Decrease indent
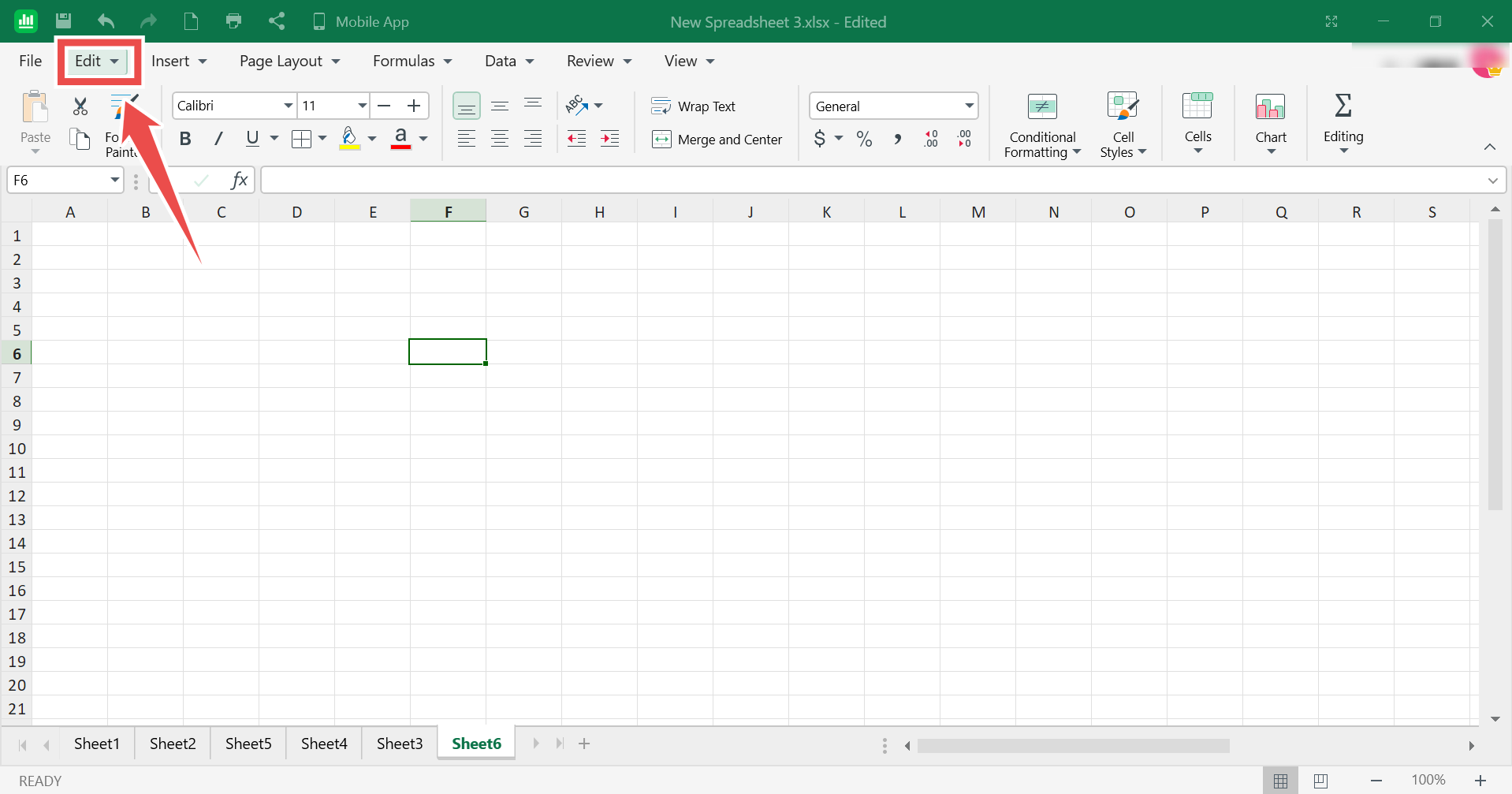The image size is (1512, 794). tap(577, 139)
